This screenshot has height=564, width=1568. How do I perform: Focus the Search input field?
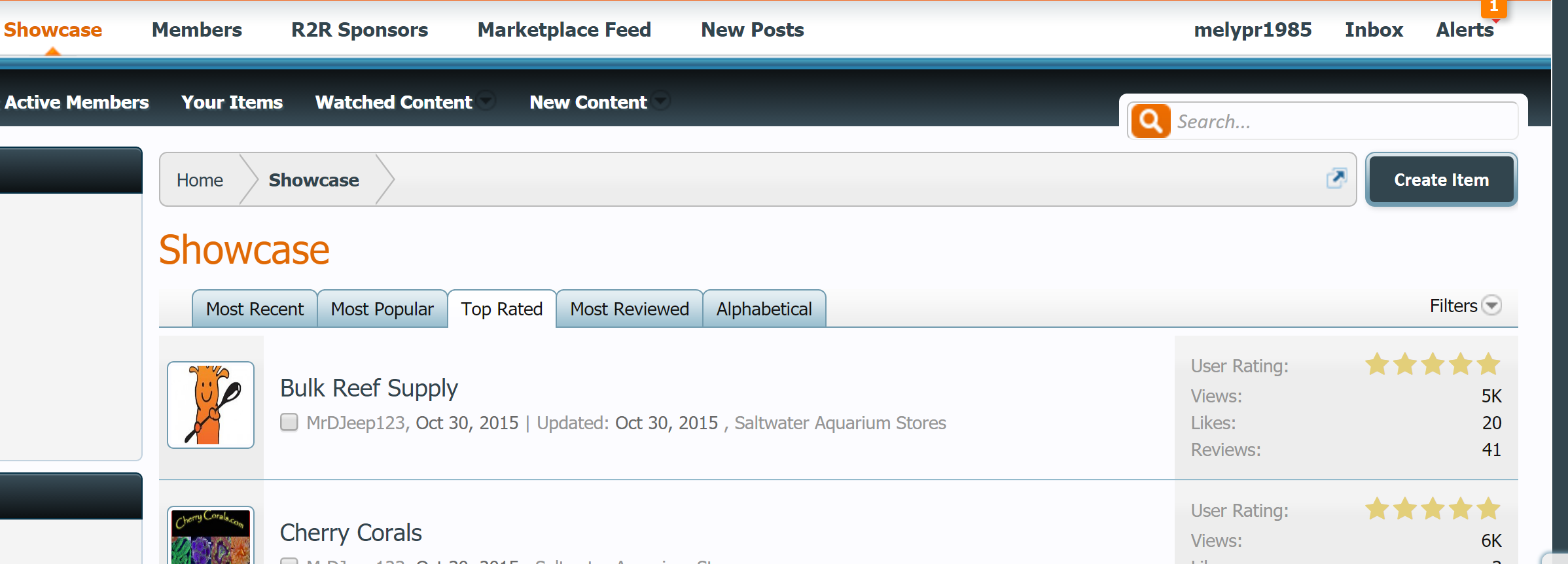pos(1344,121)
